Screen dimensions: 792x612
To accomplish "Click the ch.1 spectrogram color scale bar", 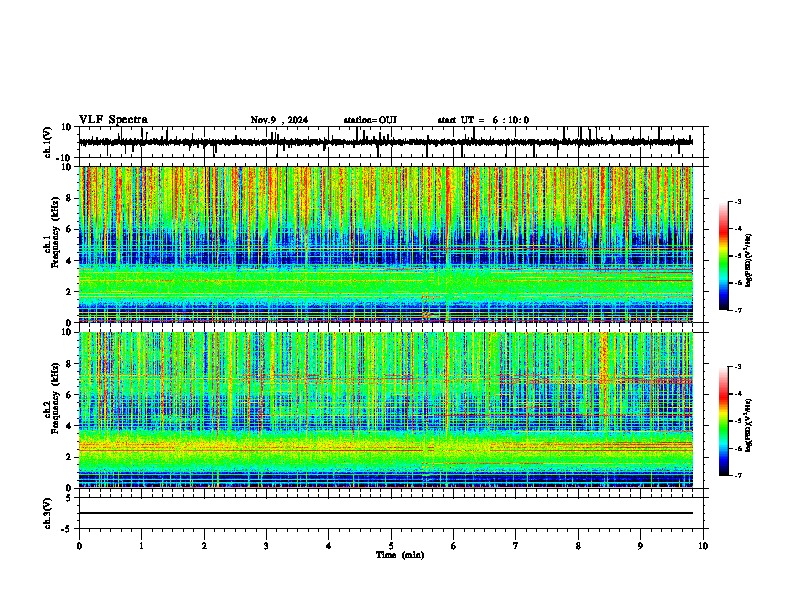I will (724, 256).
